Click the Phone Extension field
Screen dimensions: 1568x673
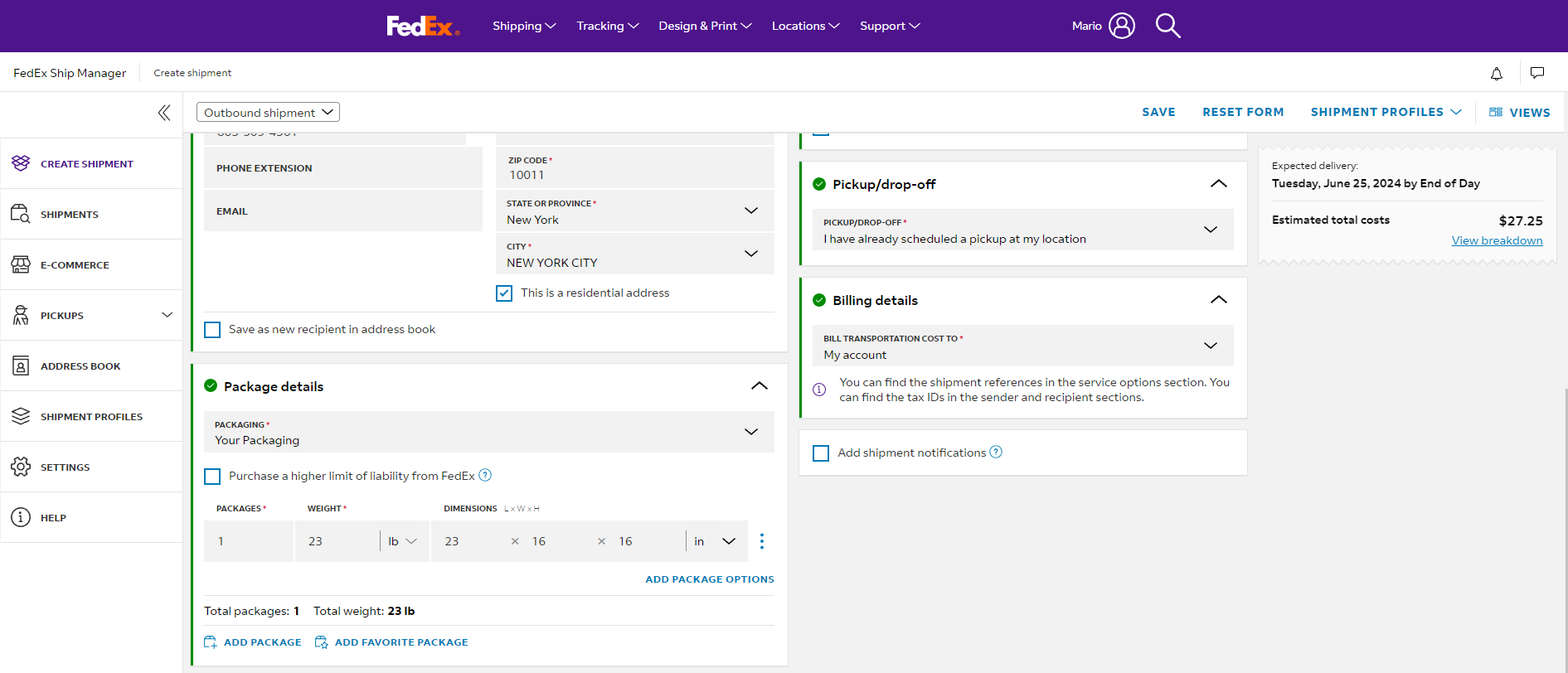tap(343, 167)
